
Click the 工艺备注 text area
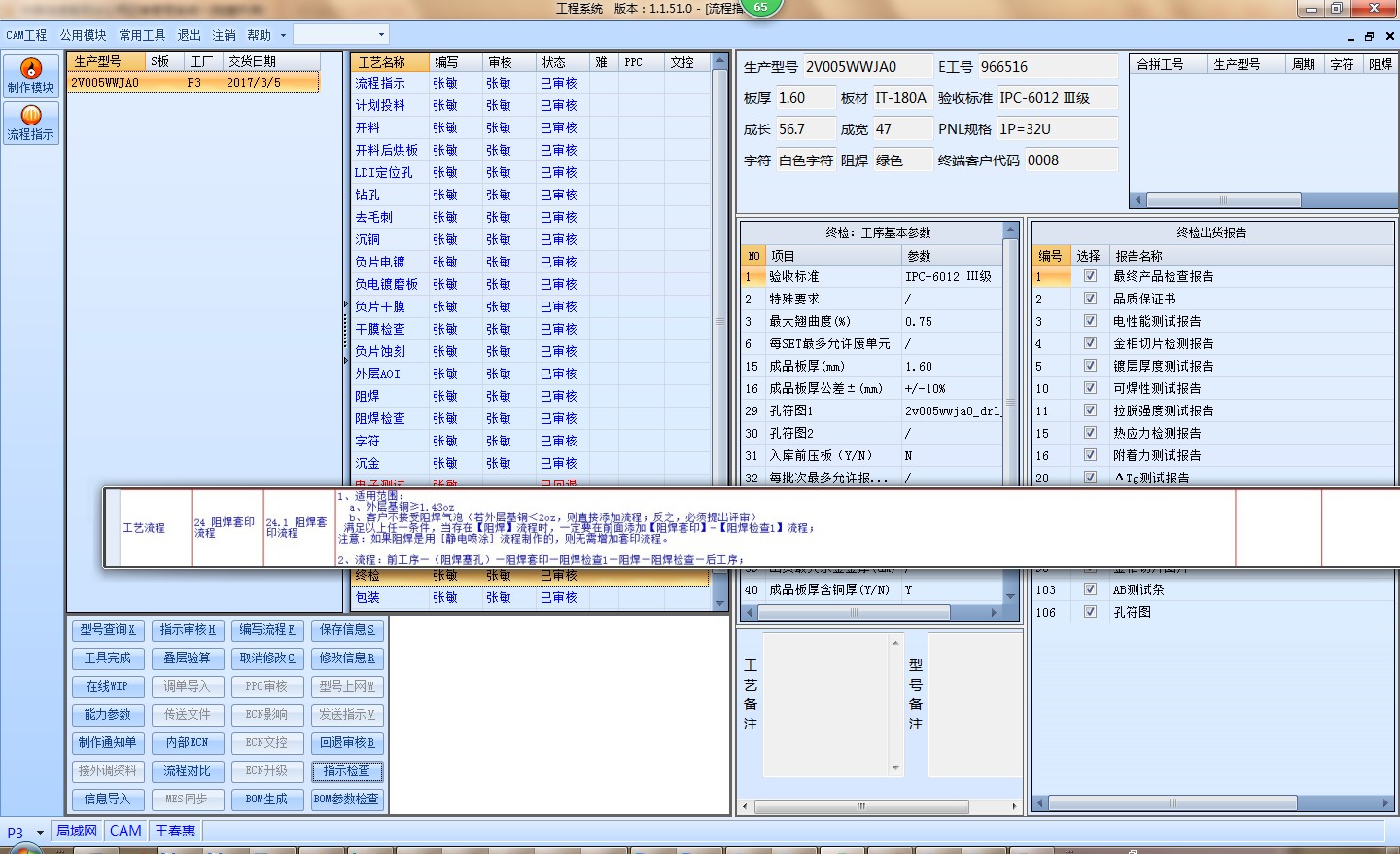[833, 705]
